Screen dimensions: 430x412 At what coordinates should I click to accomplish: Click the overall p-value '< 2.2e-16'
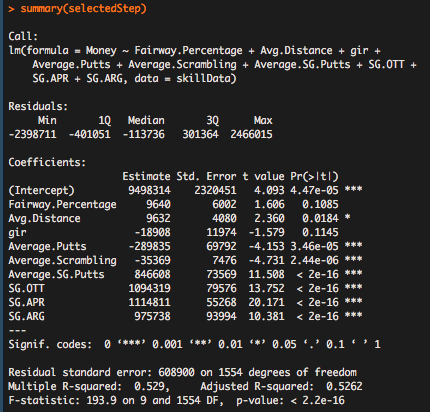coord(317,400)
